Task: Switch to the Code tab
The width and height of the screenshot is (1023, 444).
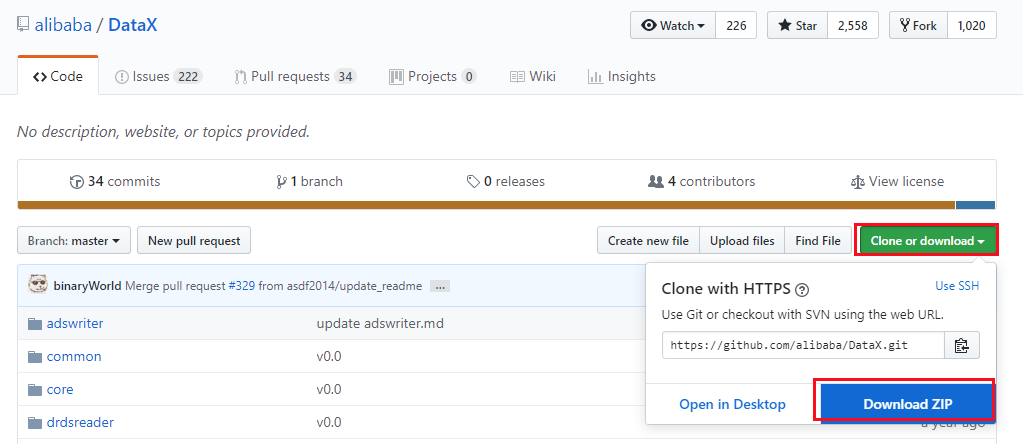Action: [58, 76]
